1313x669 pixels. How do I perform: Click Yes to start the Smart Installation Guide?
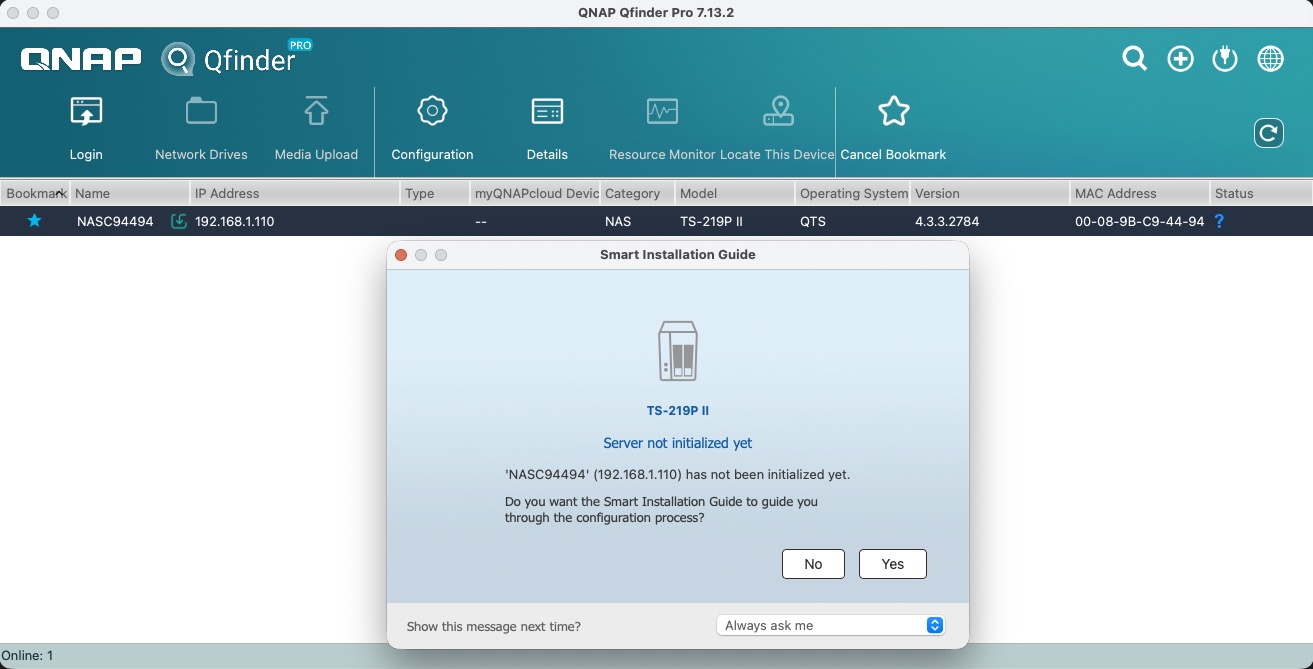click(892, 564)
